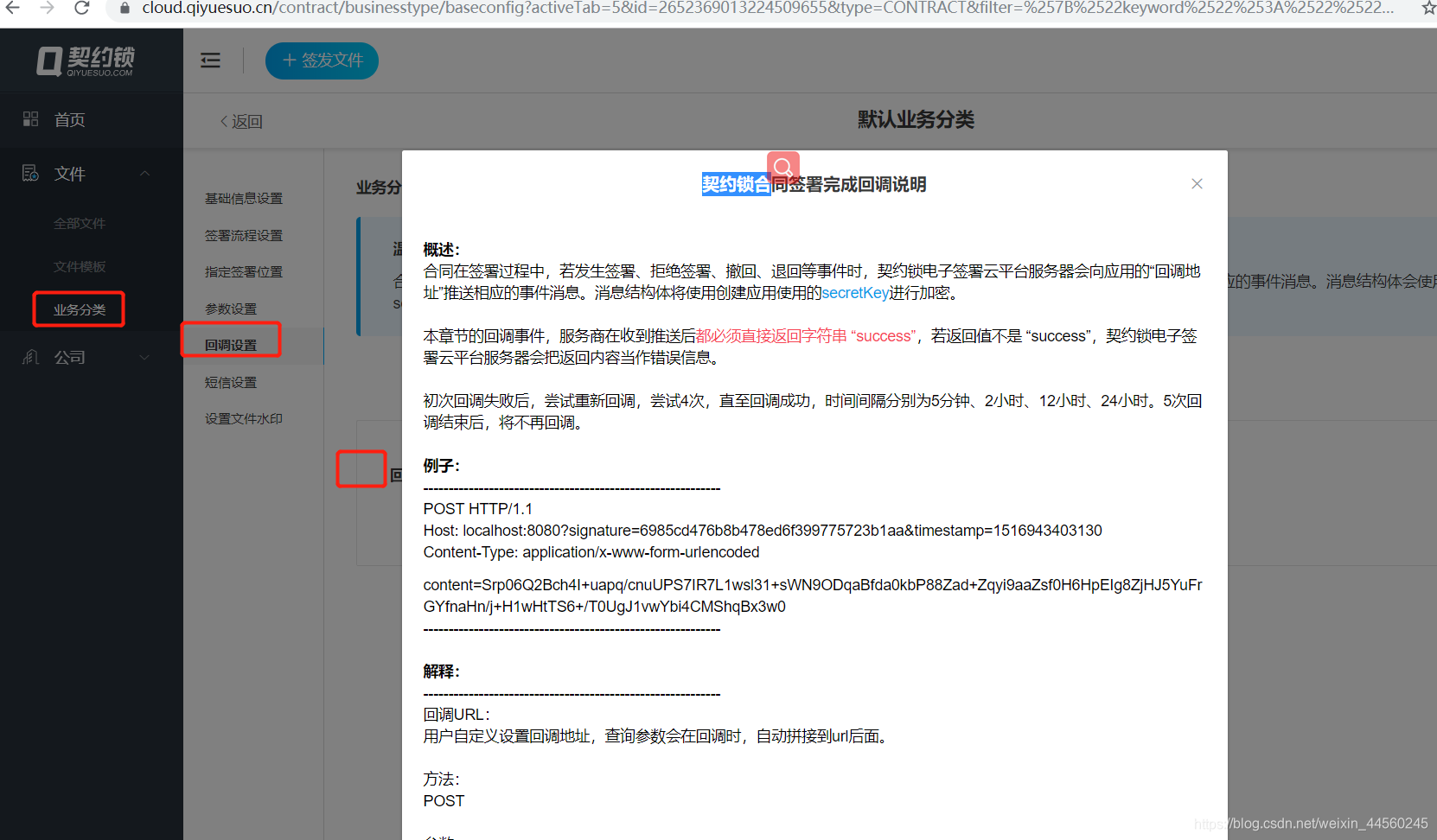
Task: Click the 例子: heading
Action: coord(442,466)
